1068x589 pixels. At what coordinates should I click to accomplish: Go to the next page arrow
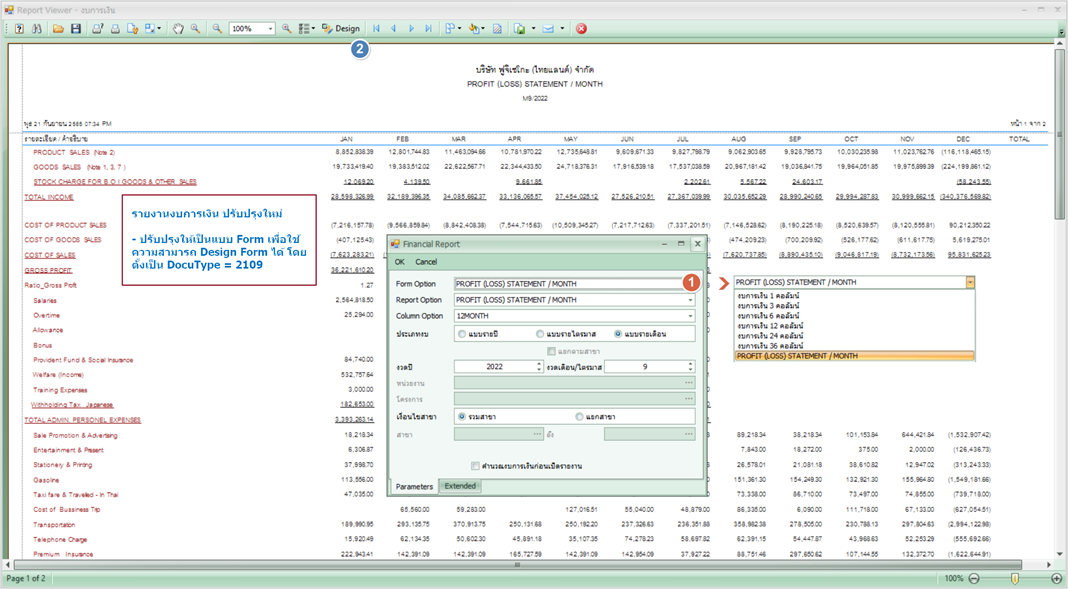(x=411, y=29)
